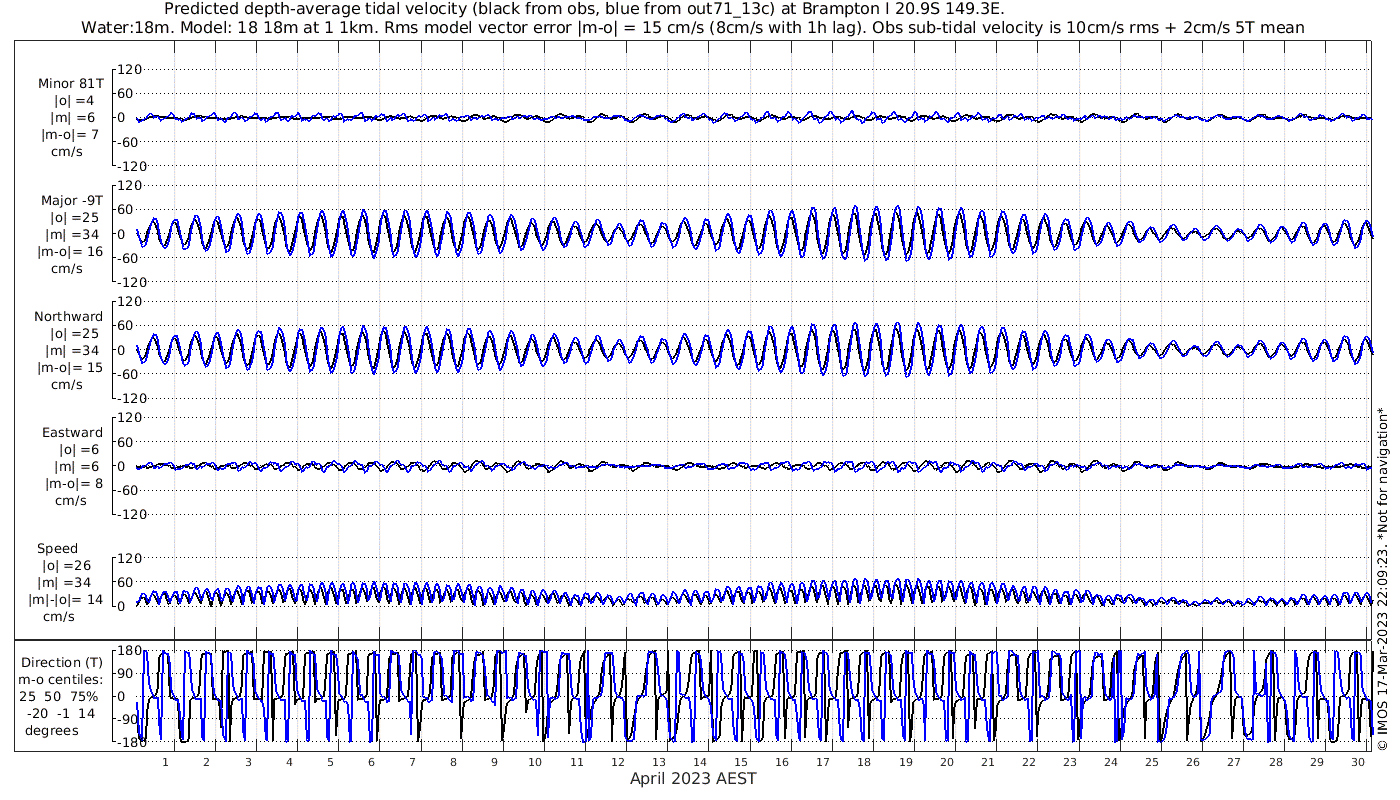Click the subtitle line beginning 'Water:18m. Model: 18 18m'
1400x800 pixels.
[693, 27]
